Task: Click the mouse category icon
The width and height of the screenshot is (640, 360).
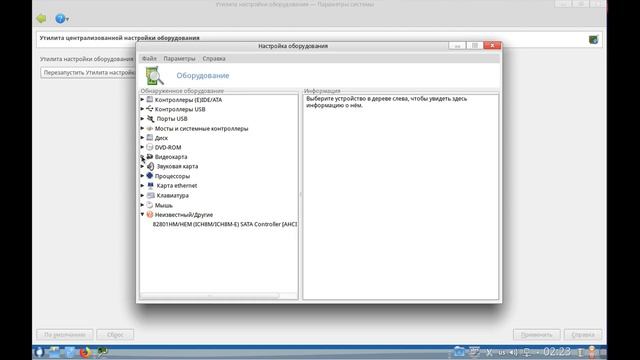Action: [150, 205]
